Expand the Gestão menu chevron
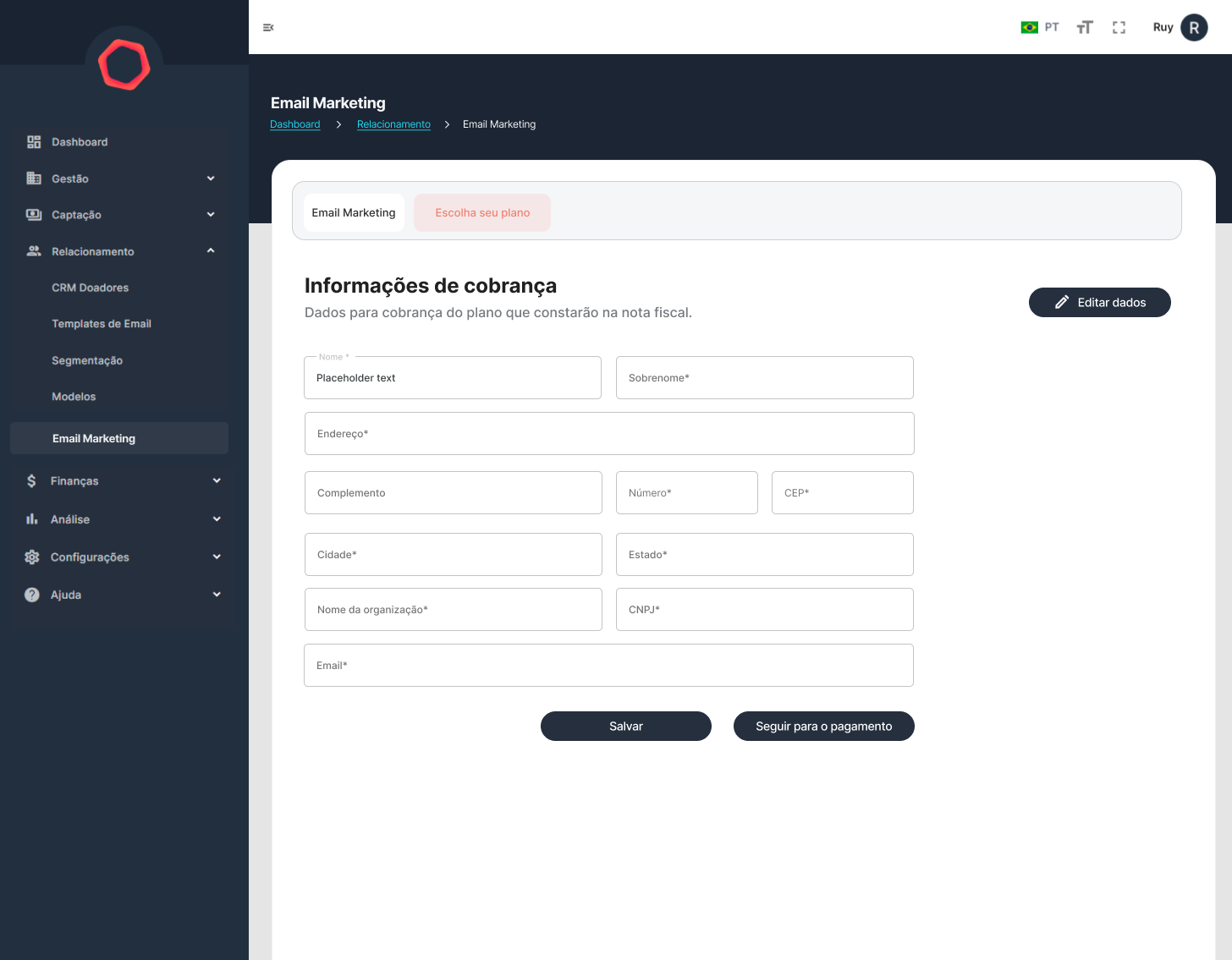1232x960 pixels. coord(211,178)
